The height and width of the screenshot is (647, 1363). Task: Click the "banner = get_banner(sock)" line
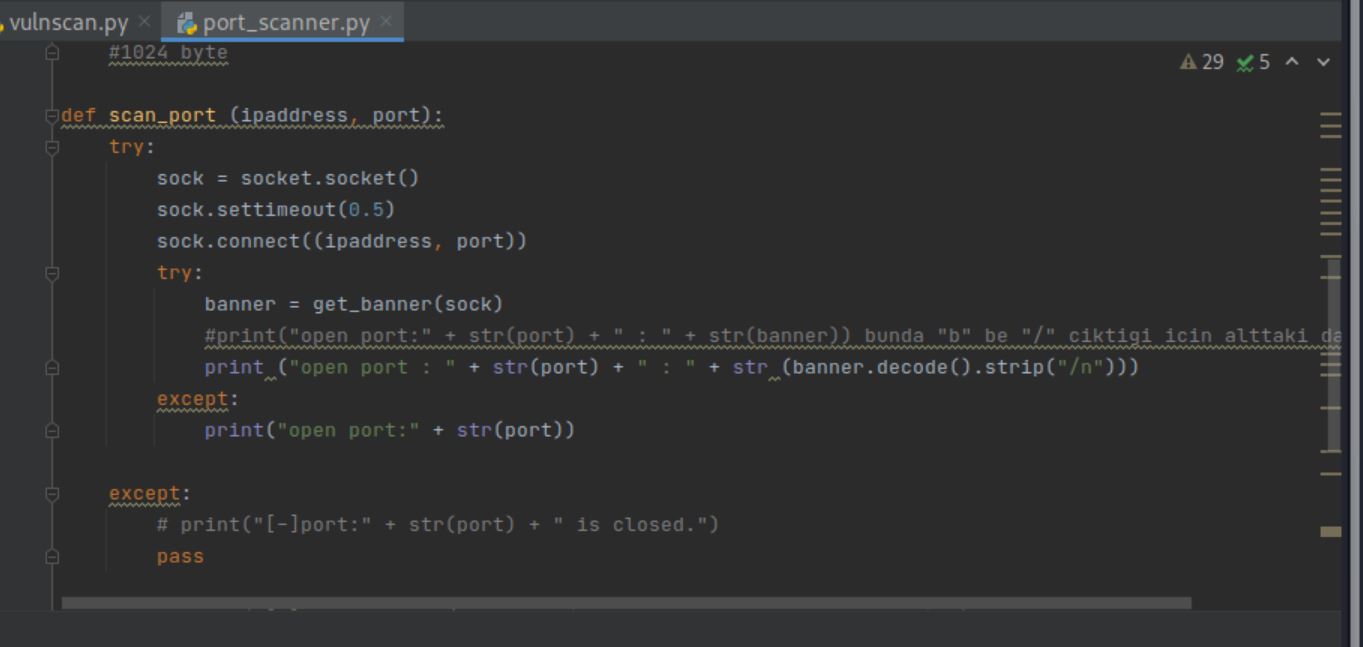pos(354,305)
